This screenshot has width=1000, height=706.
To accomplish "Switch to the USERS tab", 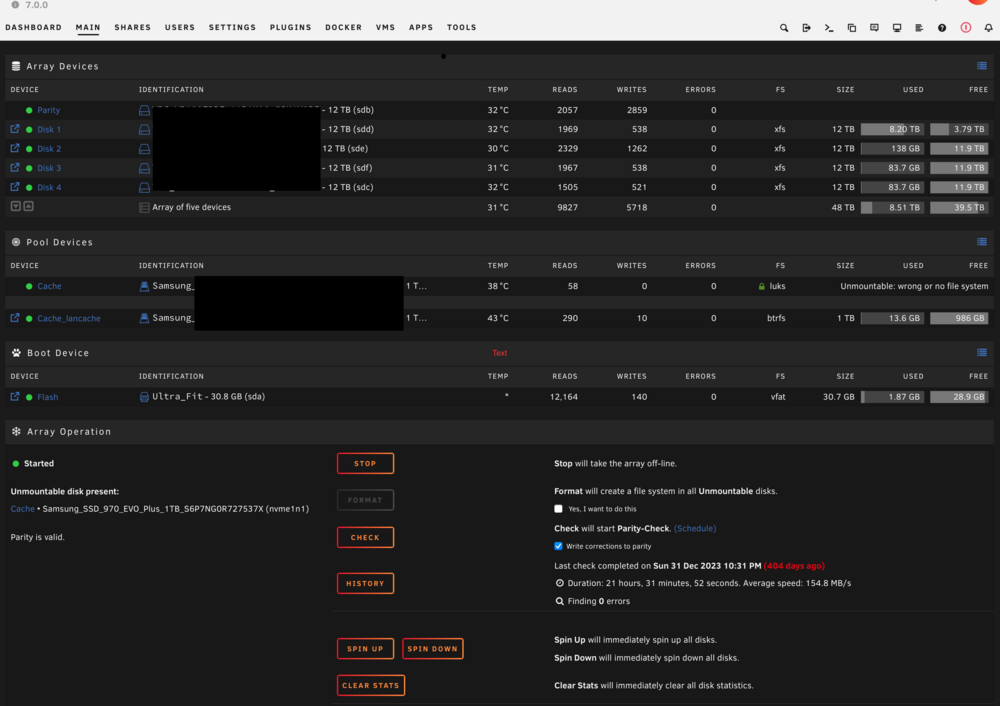I will 180,27.
